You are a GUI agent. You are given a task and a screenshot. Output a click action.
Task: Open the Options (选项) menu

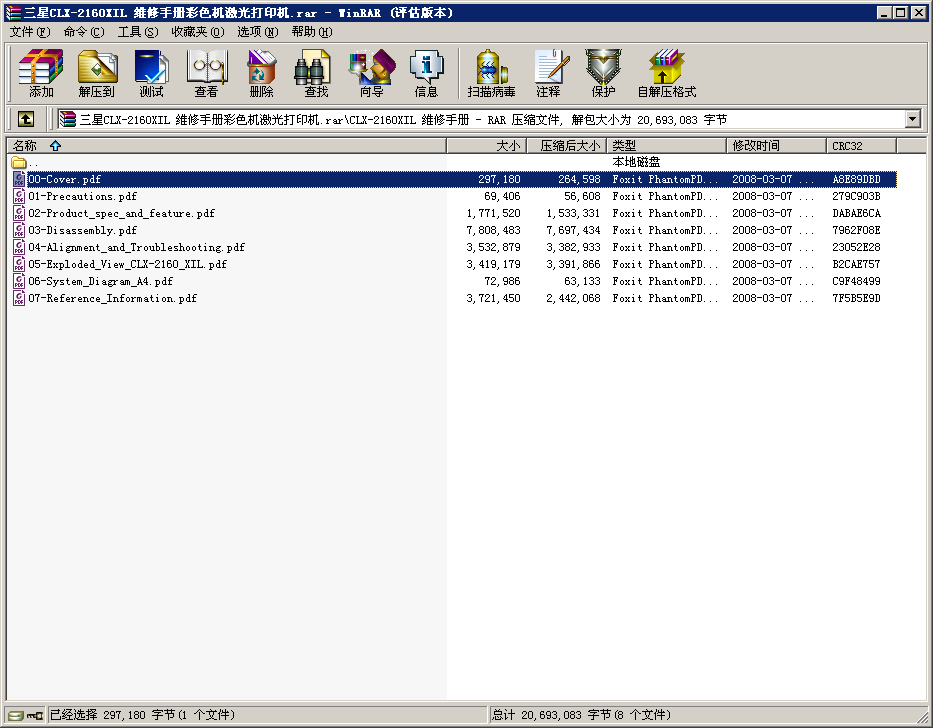coord(258,32)
